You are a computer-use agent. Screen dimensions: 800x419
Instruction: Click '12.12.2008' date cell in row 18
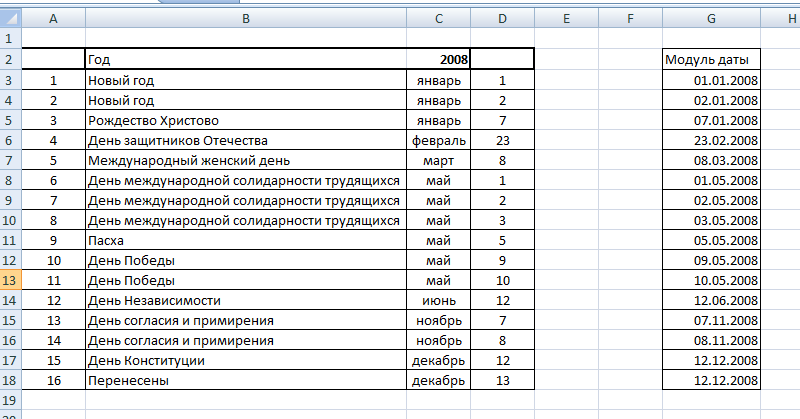[711, 380]
